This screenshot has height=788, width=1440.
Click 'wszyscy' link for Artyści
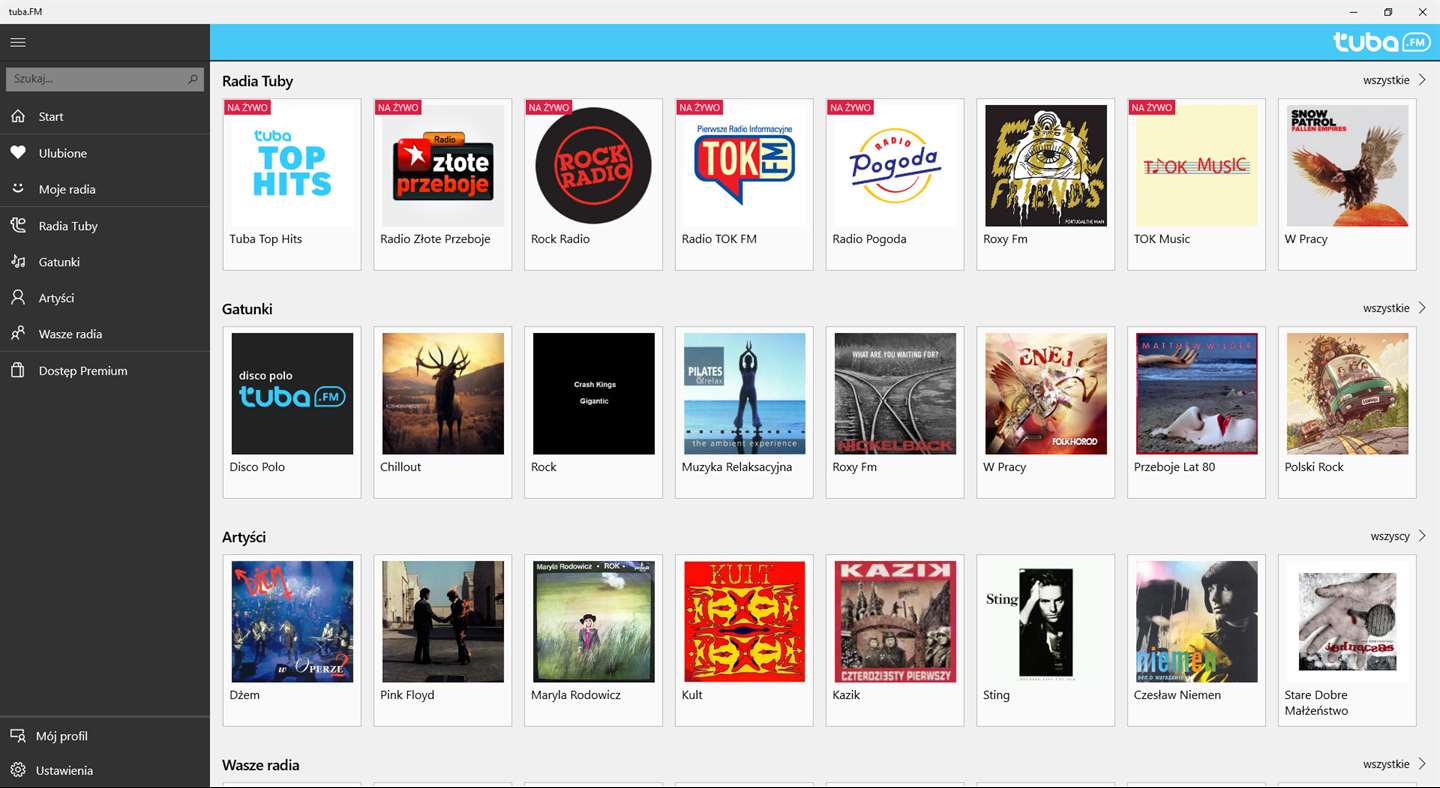[1390, 536]
